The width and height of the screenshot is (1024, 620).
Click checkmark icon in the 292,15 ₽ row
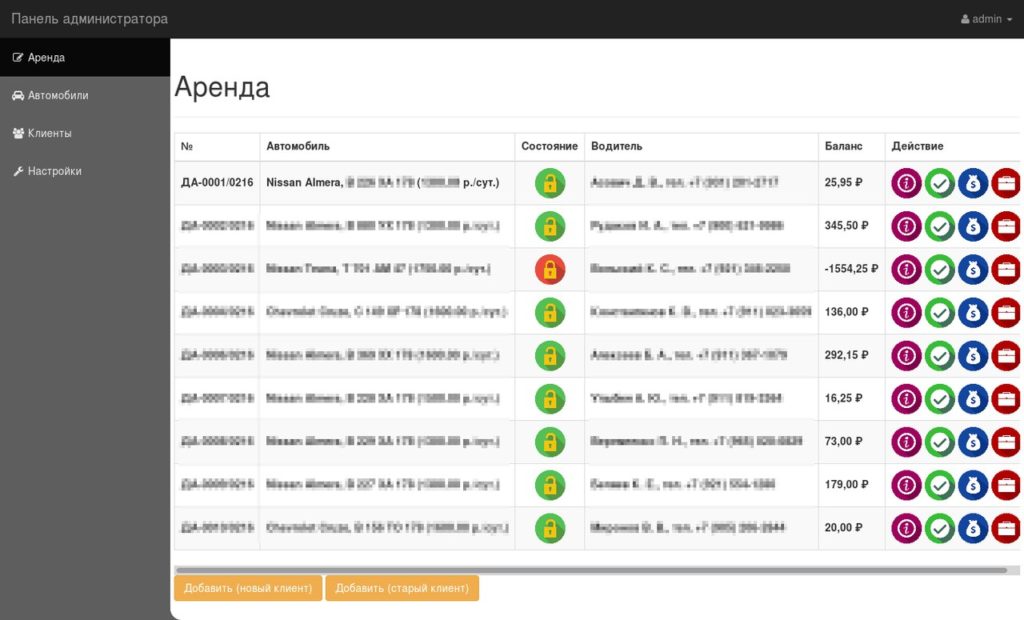[x=940, y=356]
